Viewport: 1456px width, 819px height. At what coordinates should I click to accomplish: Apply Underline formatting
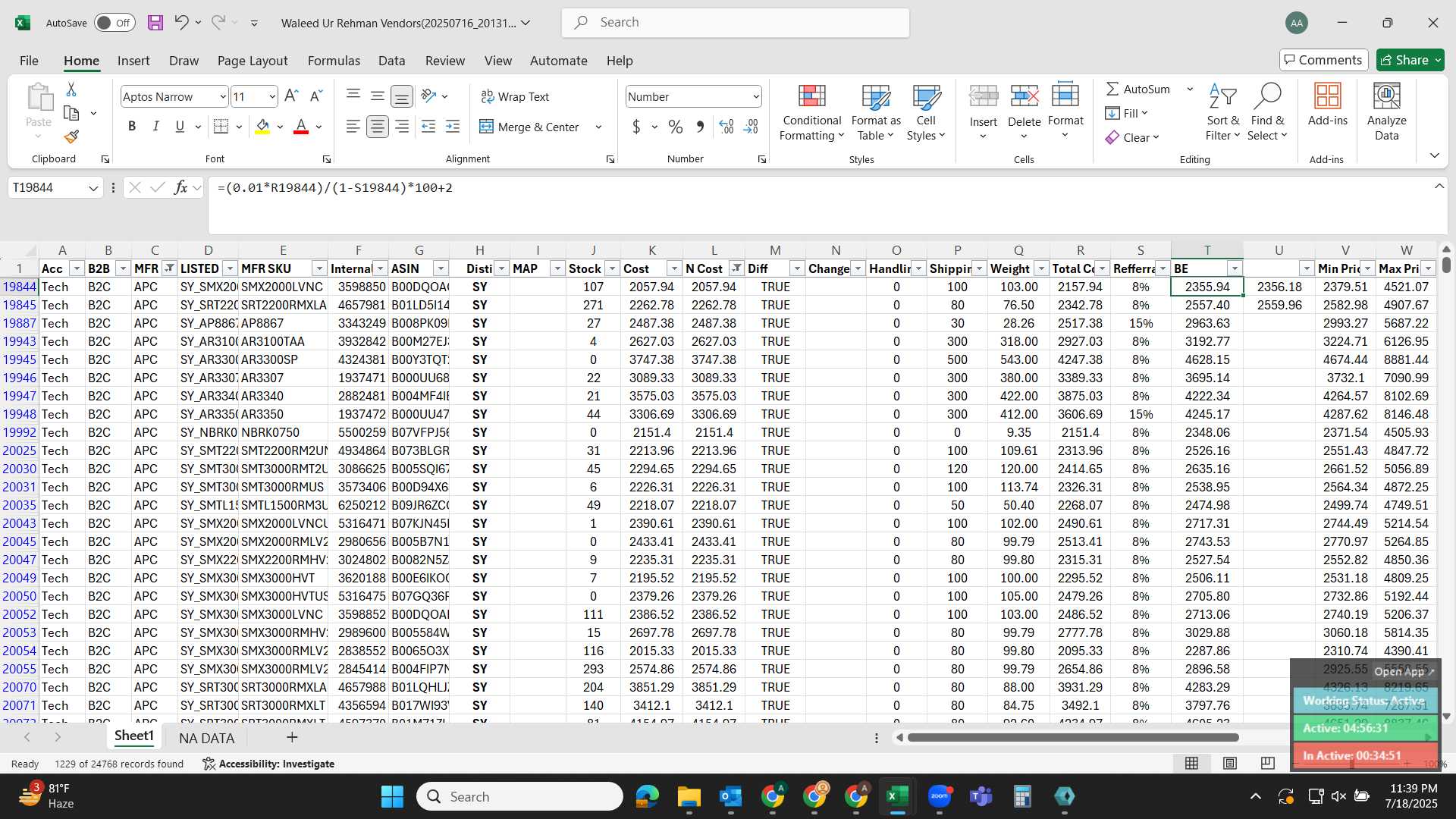point(180,127)
